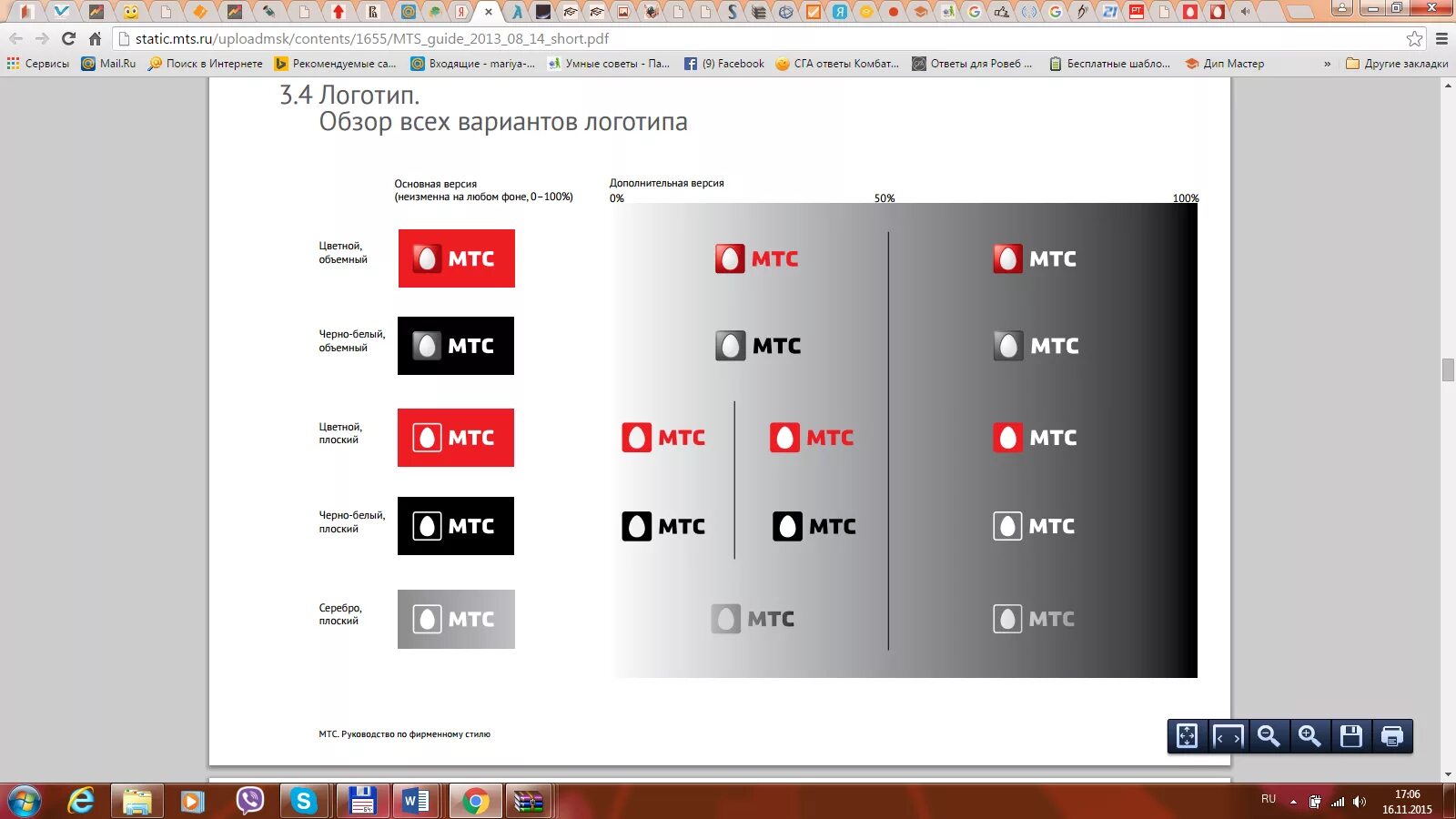Viewport: 1456px width, 819px height.
Task: Open the Умные советы bookmark
Action: coord(609,64)
